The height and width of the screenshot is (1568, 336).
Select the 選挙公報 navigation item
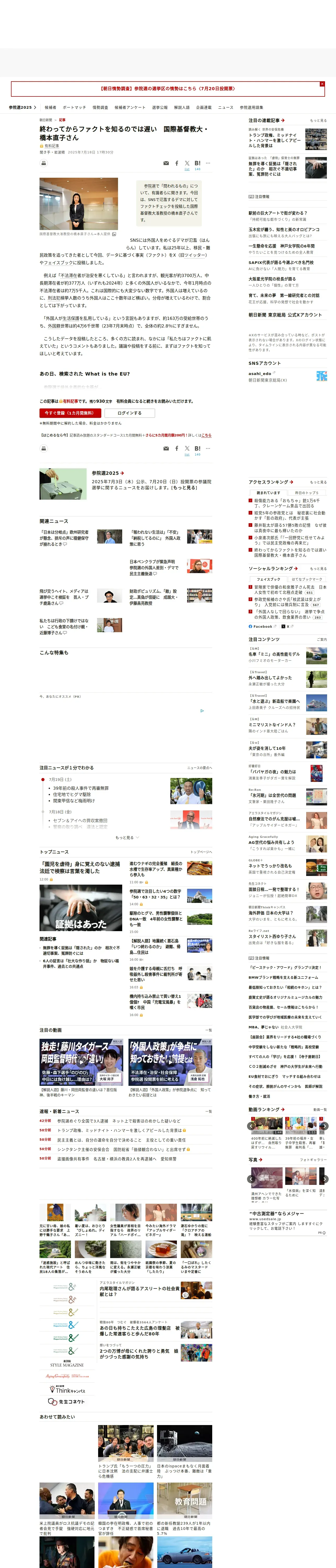coord(160,108)
